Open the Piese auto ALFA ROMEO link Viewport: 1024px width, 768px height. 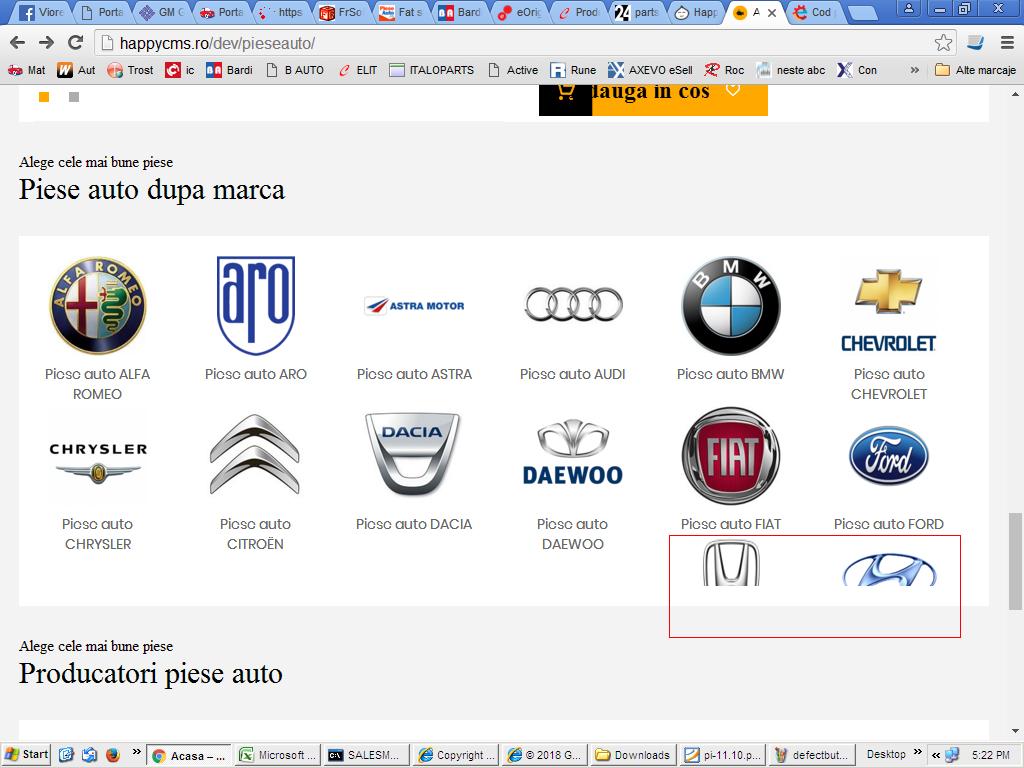97,384
